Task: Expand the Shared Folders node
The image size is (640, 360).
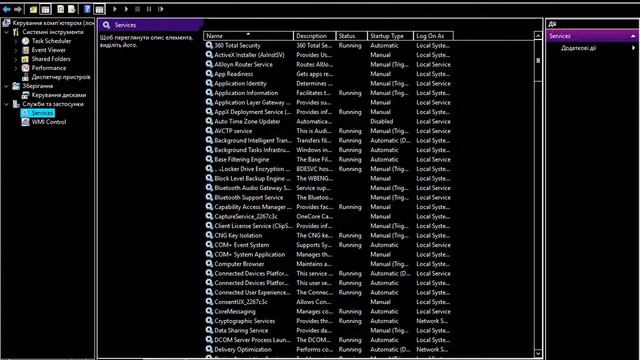Action: (16, 59)
